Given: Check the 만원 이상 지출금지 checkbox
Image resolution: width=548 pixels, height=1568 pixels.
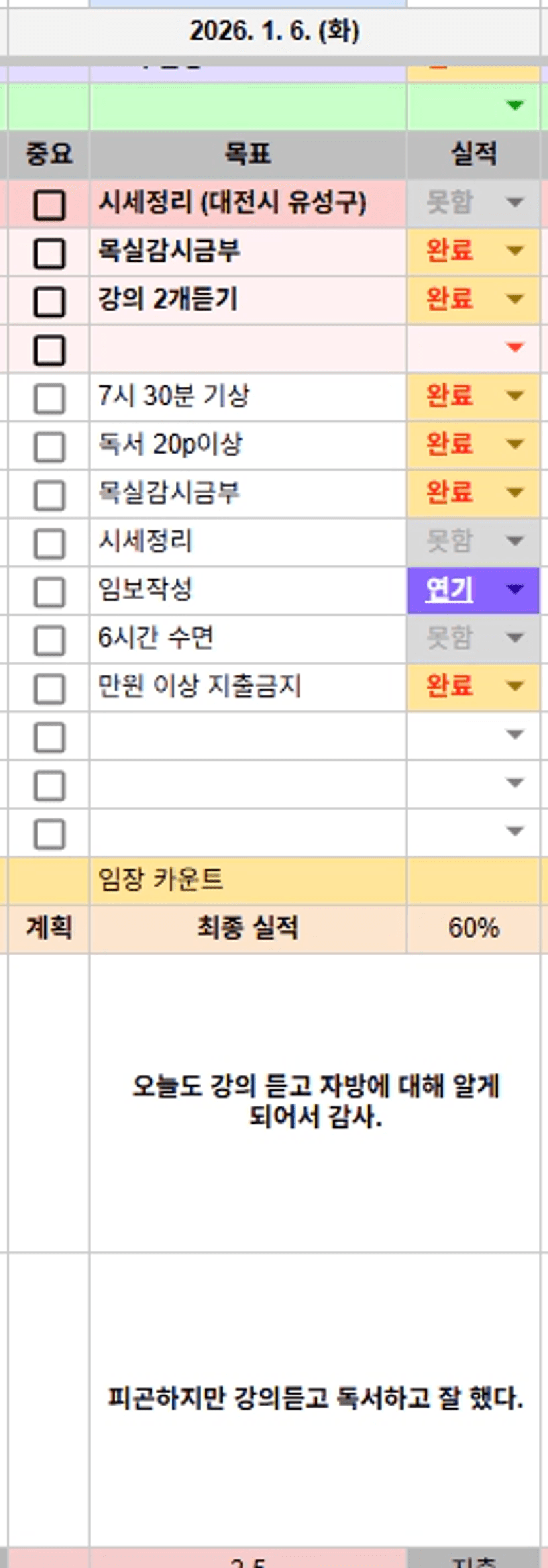Looking at the screenshot, I should (49, 689).
